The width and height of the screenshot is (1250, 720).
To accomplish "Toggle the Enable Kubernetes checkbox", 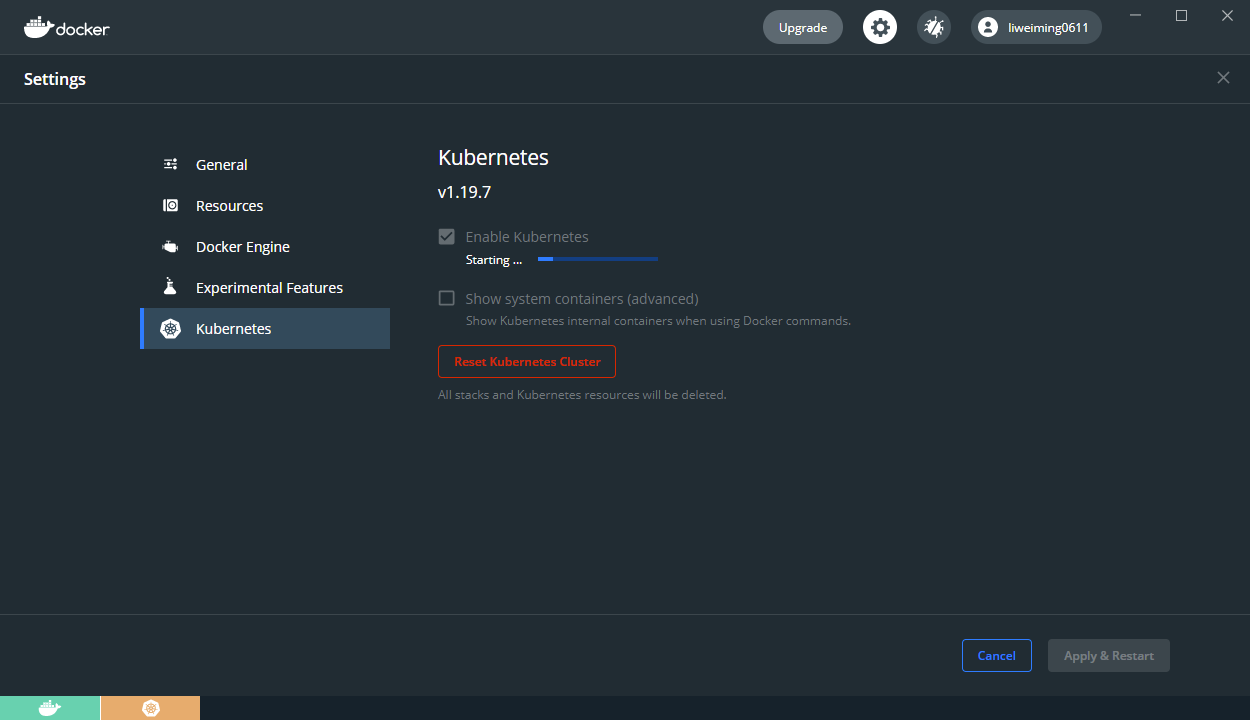I will coord(447,237).
